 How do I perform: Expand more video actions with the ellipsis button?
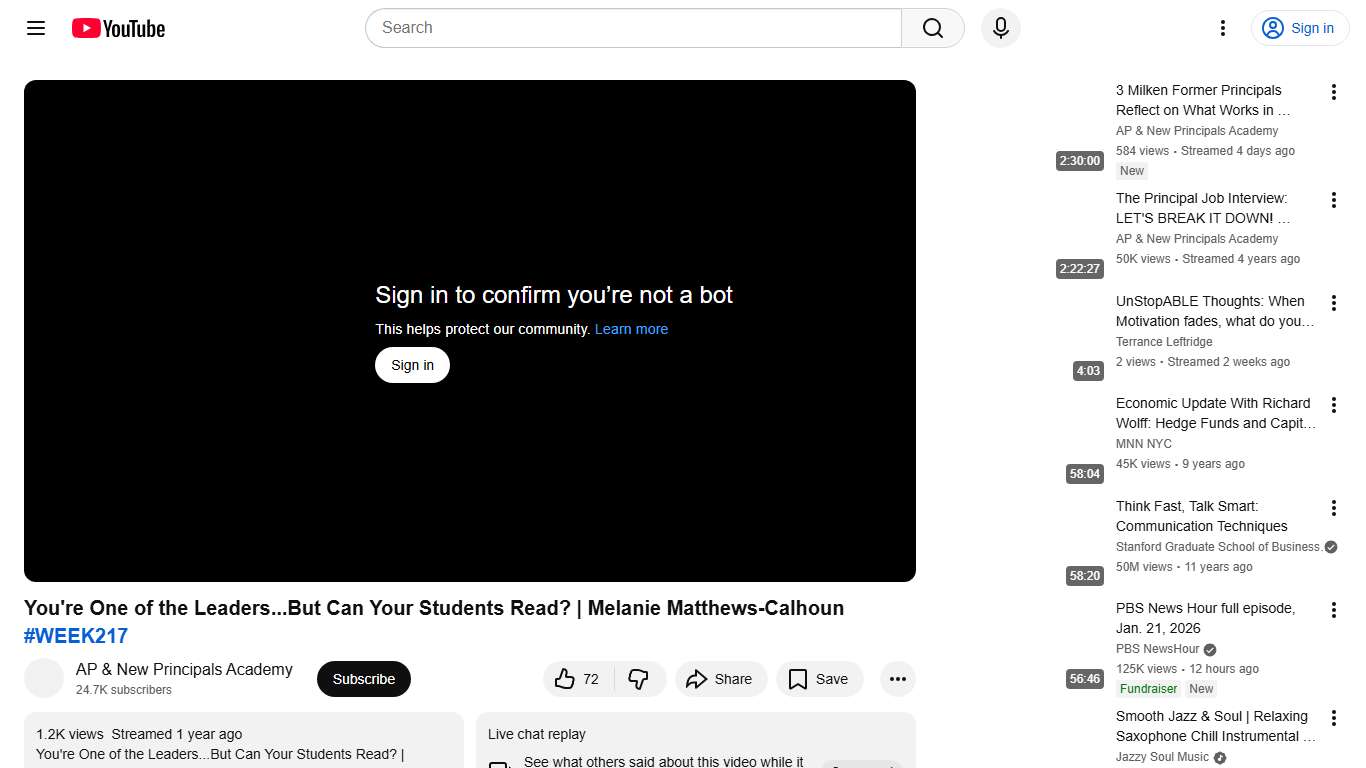[897, 679]
